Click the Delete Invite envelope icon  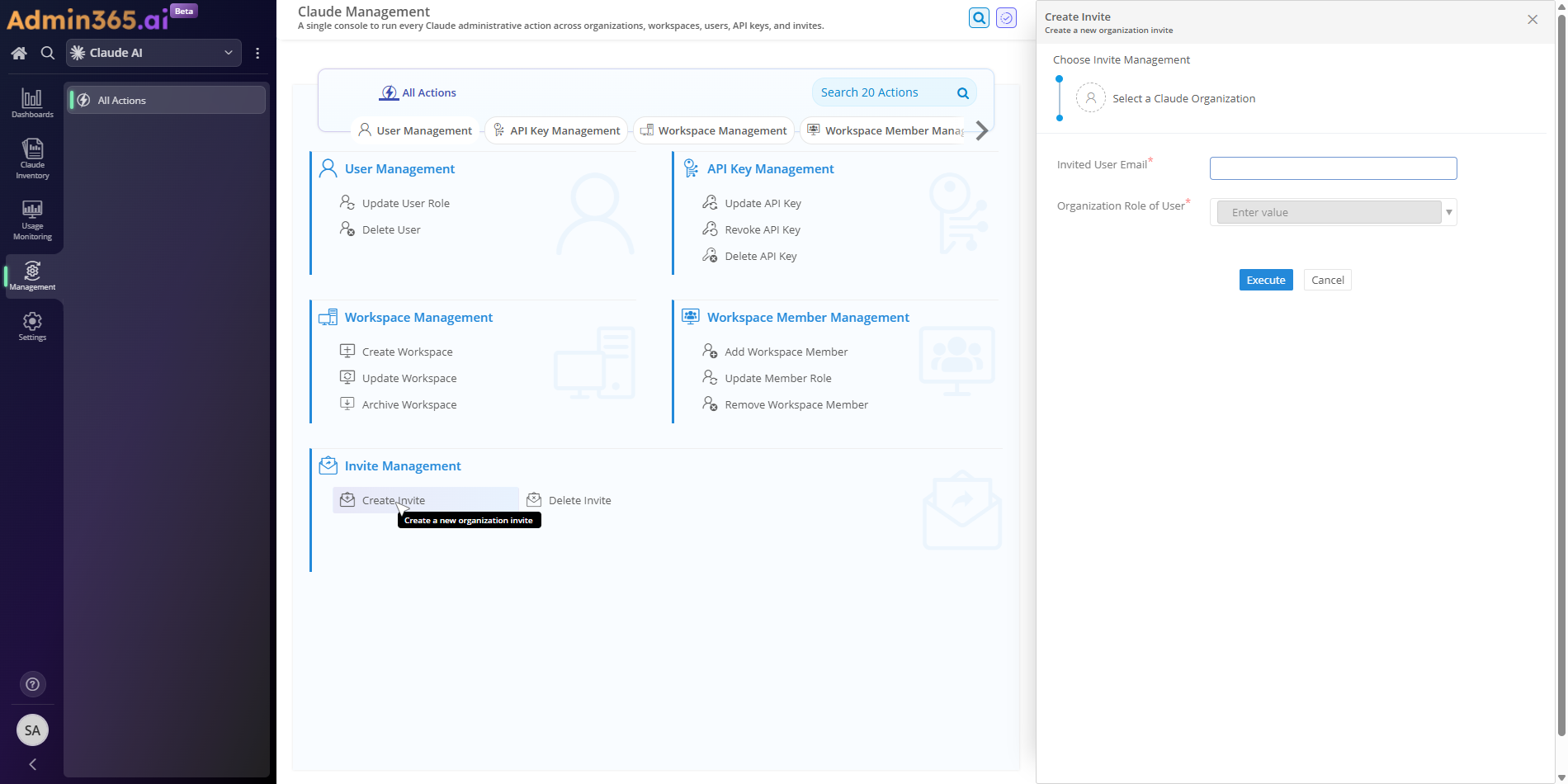pyautogui.click(x=534, y=499)
